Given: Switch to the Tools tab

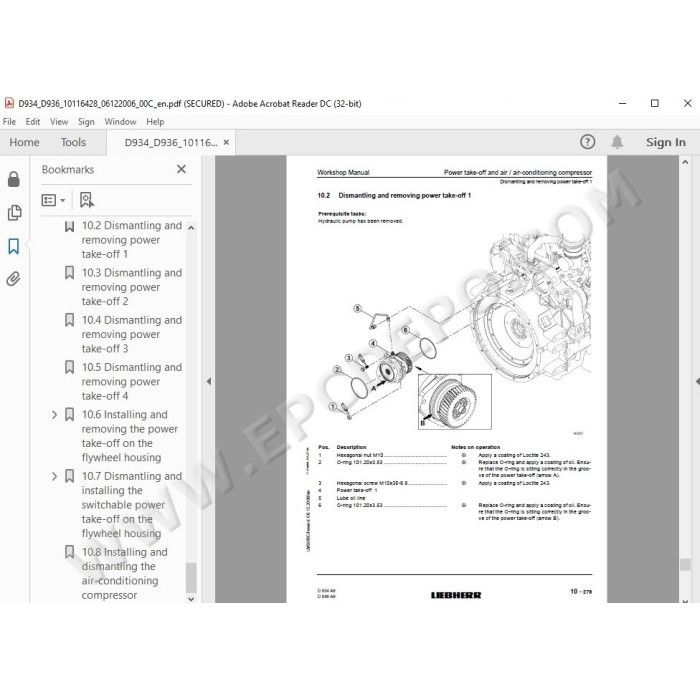Looking at the screenshot, I should point(73,142).
